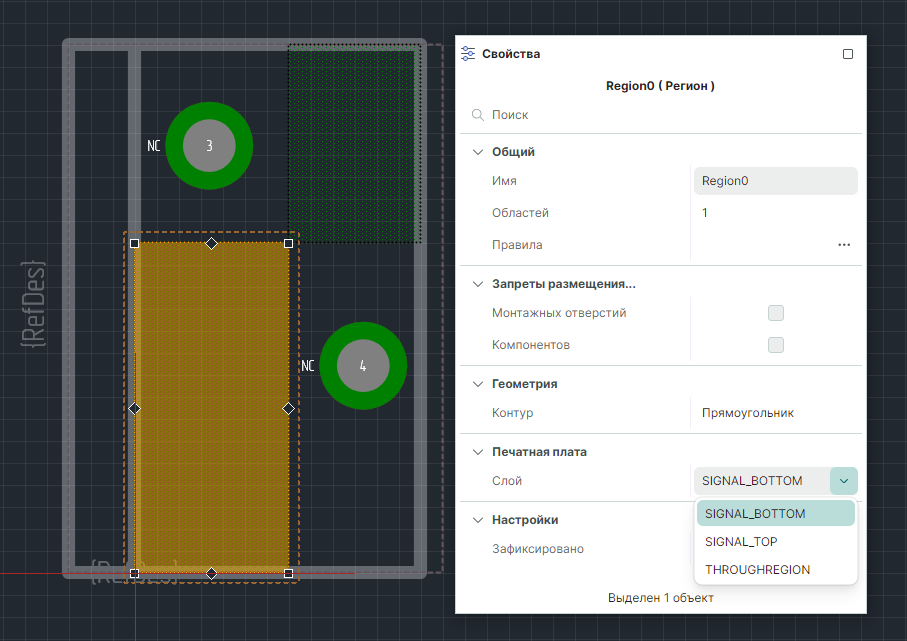907x641 pixels.
Task: Click green pad number 3
Action: click(209, 146)
